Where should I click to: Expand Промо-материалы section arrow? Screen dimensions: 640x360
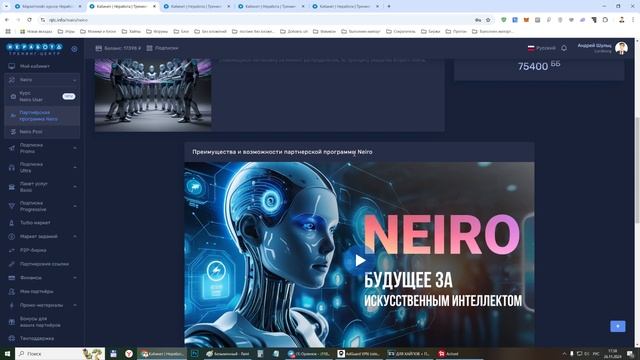pos(75,305)
